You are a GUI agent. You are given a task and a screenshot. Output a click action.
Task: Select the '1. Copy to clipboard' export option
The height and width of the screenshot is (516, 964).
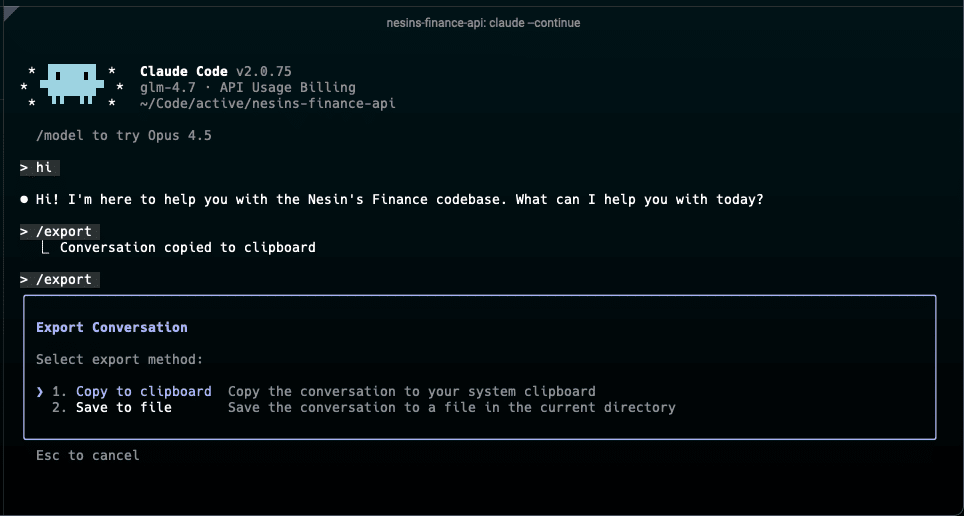click(x=132, y=391)
